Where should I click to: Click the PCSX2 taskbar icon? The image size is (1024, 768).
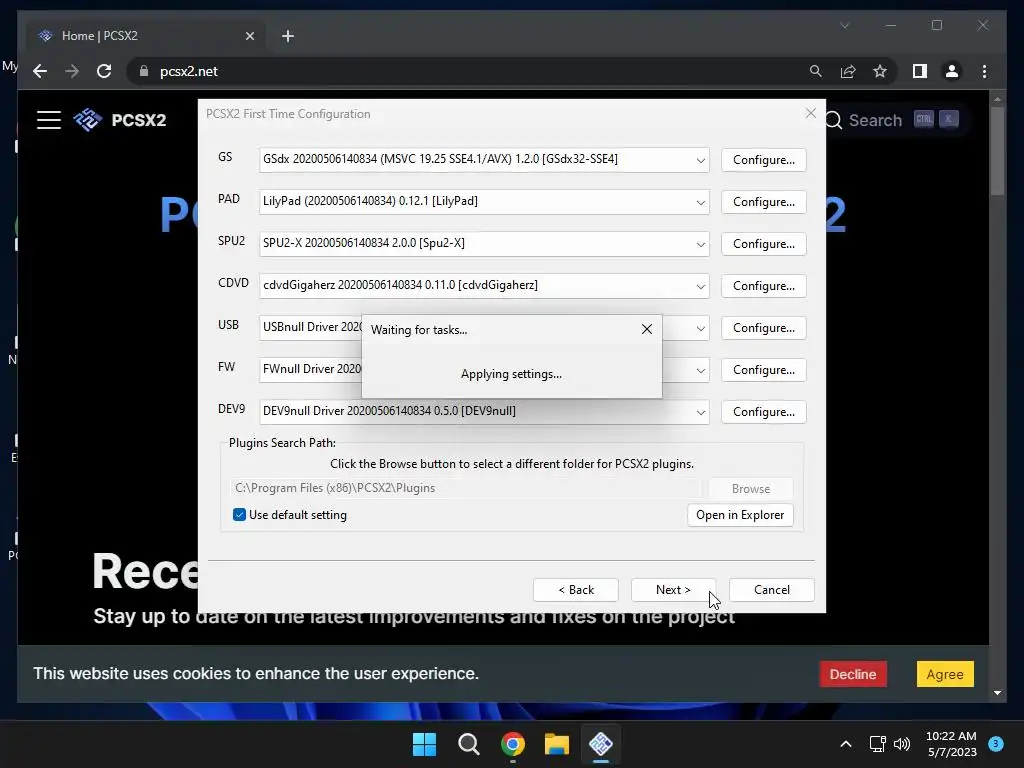(601, 744)
